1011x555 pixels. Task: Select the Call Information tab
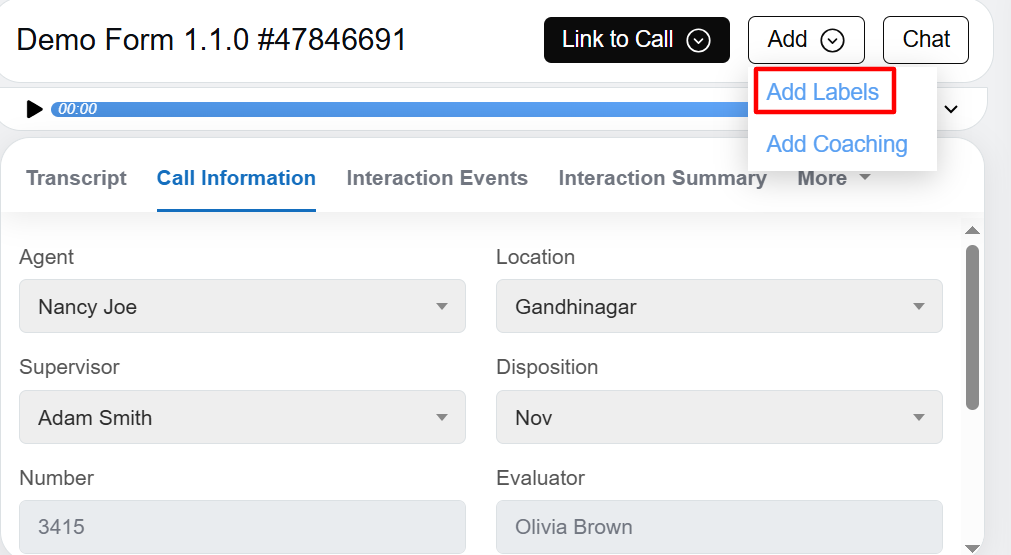[236, 178]
